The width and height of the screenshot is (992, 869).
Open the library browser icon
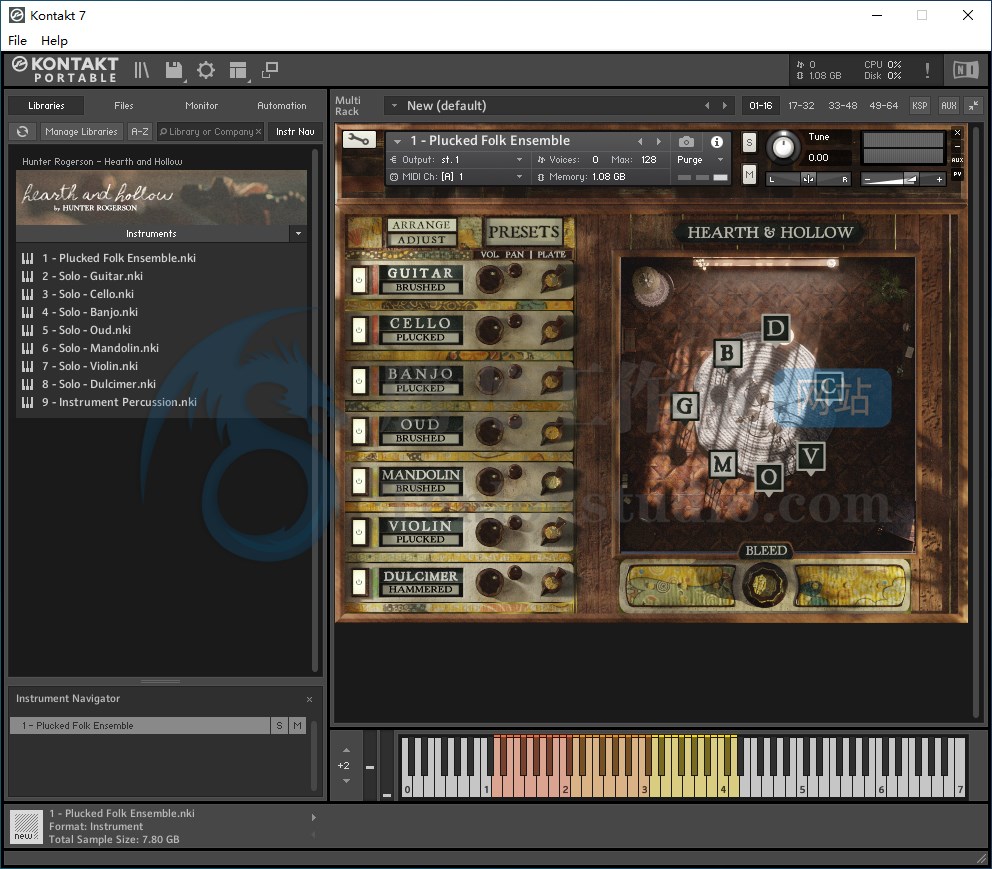[x=141, y=70]
